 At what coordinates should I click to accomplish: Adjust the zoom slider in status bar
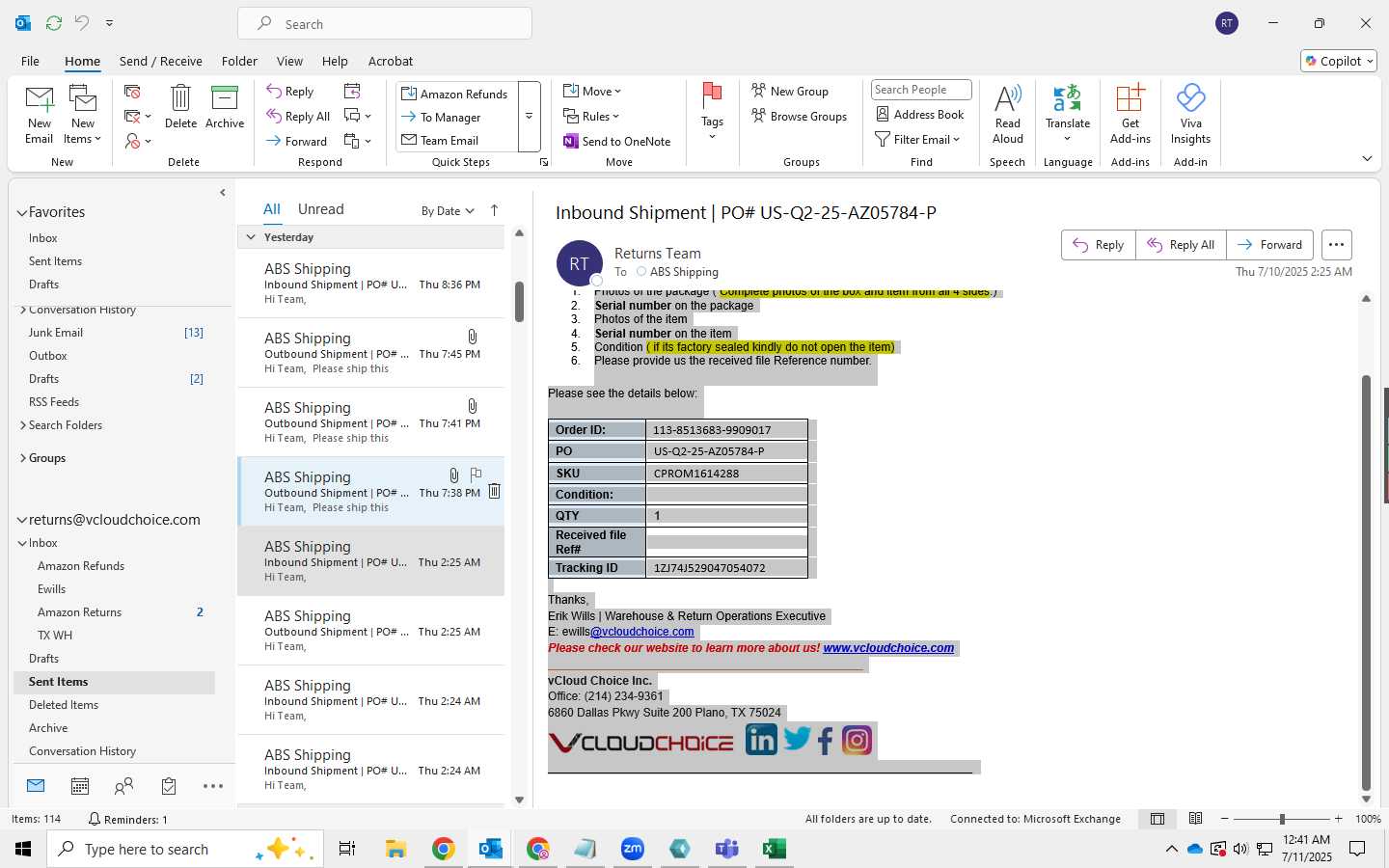coord(1282,819)
